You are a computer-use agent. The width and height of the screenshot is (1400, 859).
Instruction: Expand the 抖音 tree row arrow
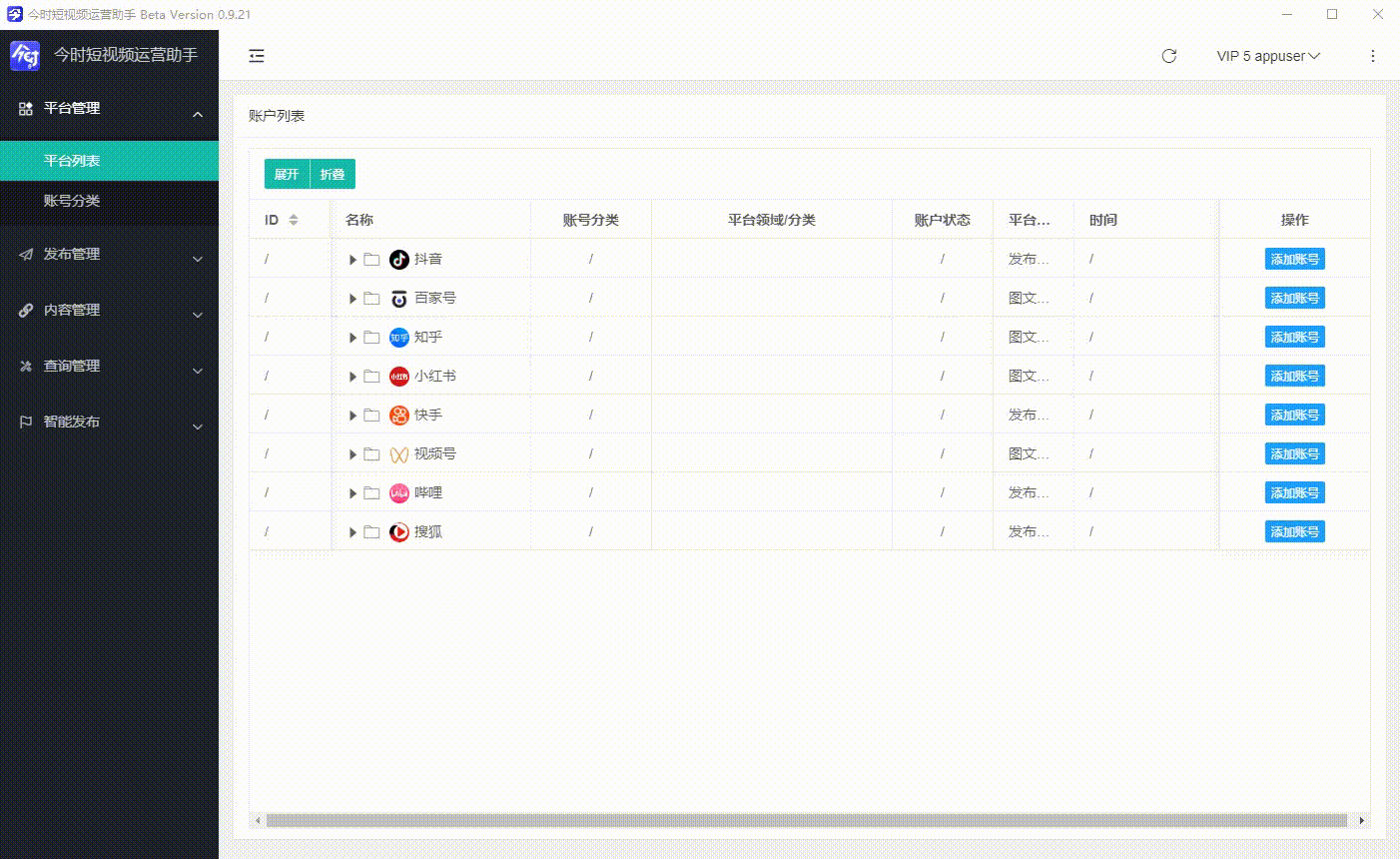point(352,260)
